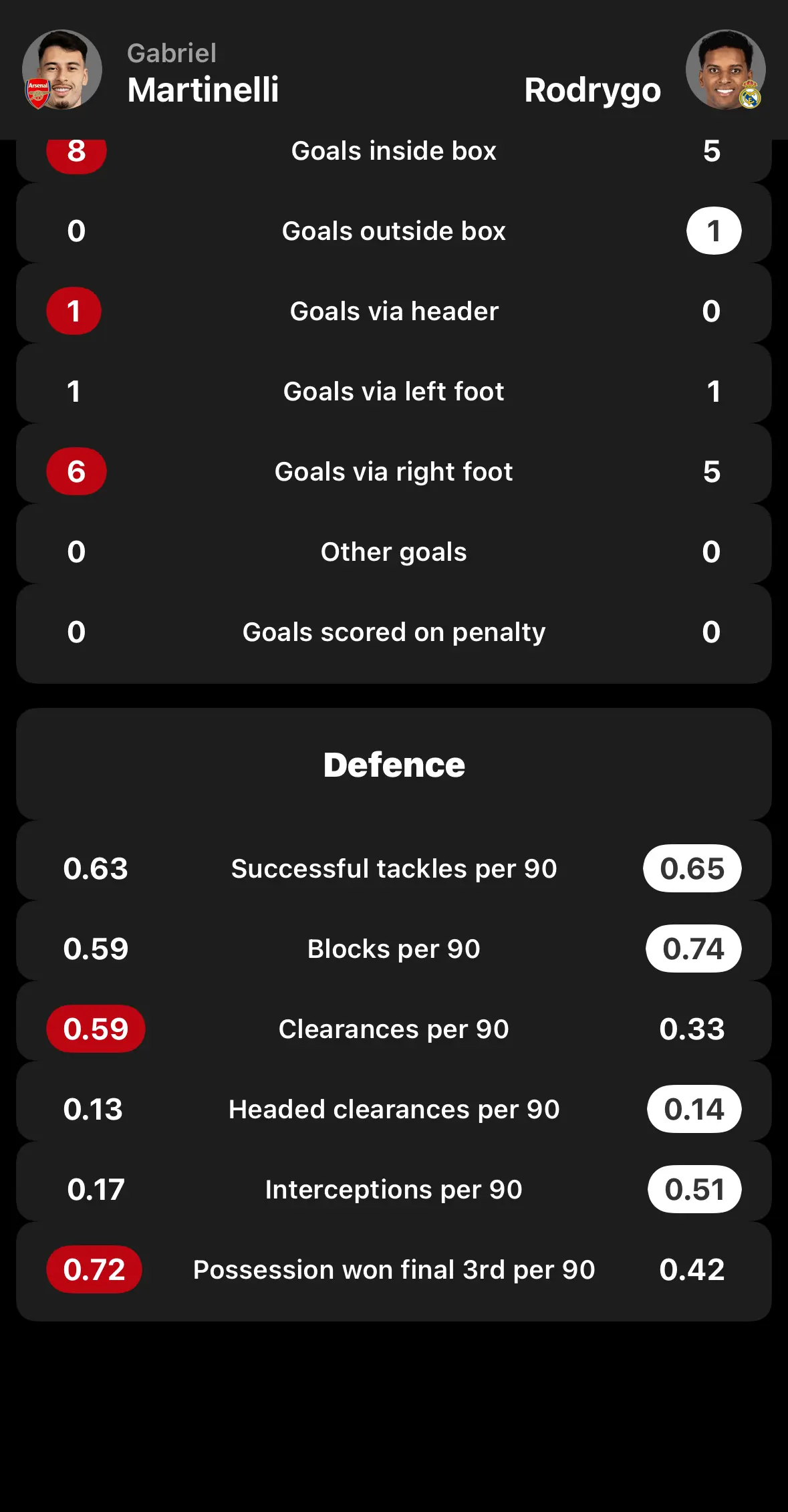Select the Martinelli player name
This screenshot has width=788, height=1512.
203,90
